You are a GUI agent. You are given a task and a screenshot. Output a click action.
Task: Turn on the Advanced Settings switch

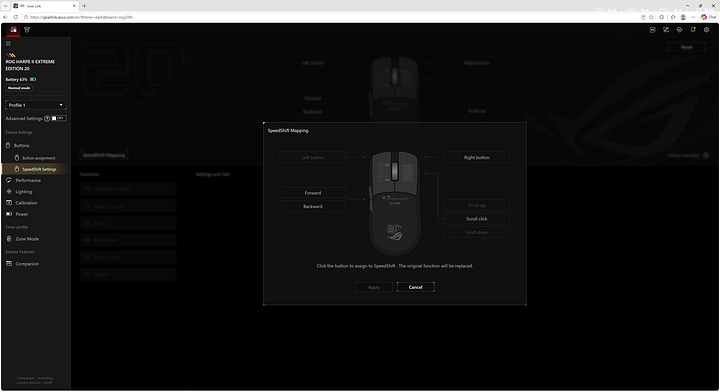59,118
